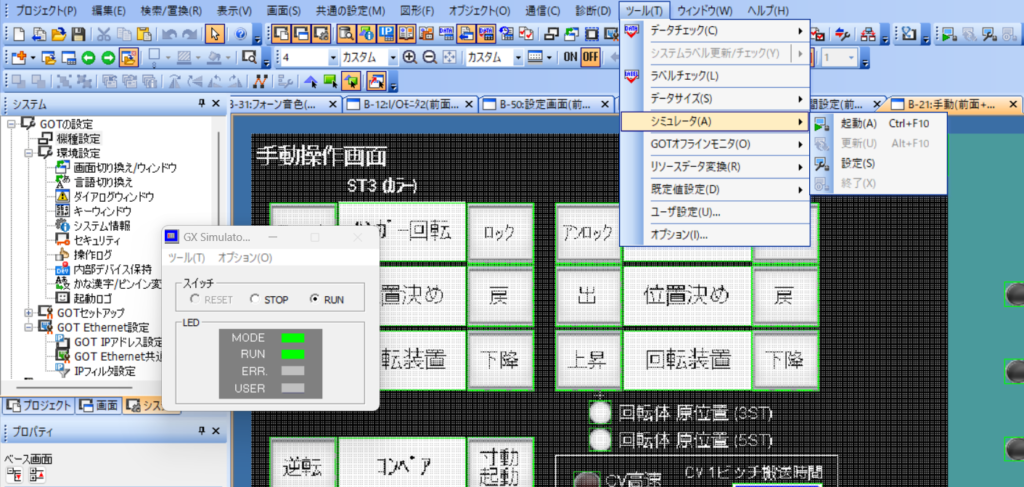Choose 起動(A) from the simulator submenu

click(858, 124)
